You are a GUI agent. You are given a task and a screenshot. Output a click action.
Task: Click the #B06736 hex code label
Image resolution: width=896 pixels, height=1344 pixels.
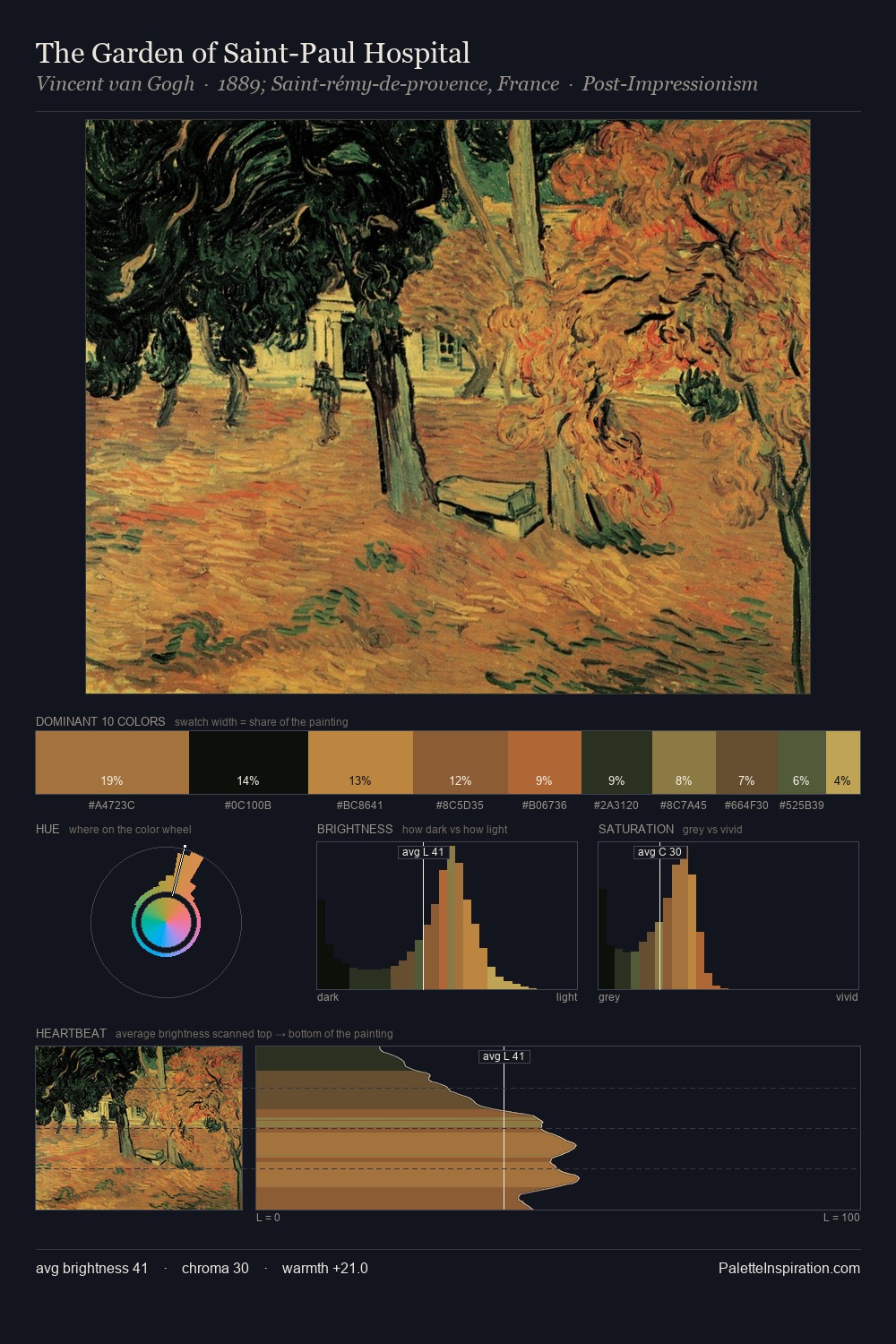545,806
